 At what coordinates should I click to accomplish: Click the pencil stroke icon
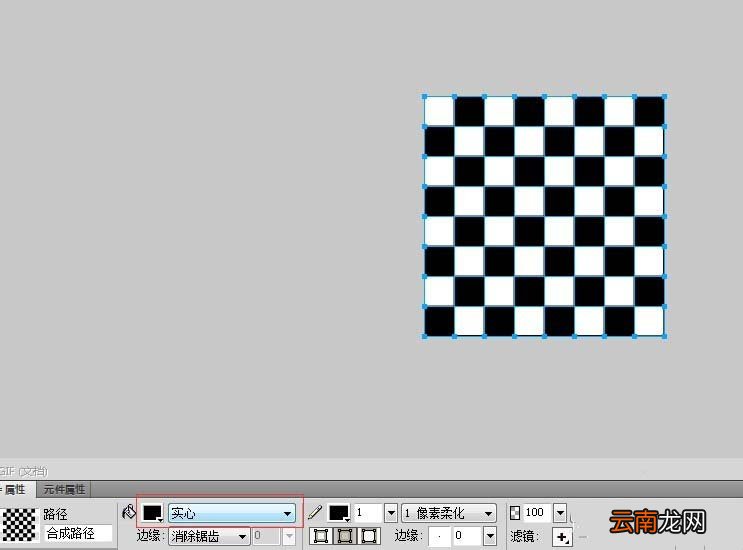click(315, 512)
